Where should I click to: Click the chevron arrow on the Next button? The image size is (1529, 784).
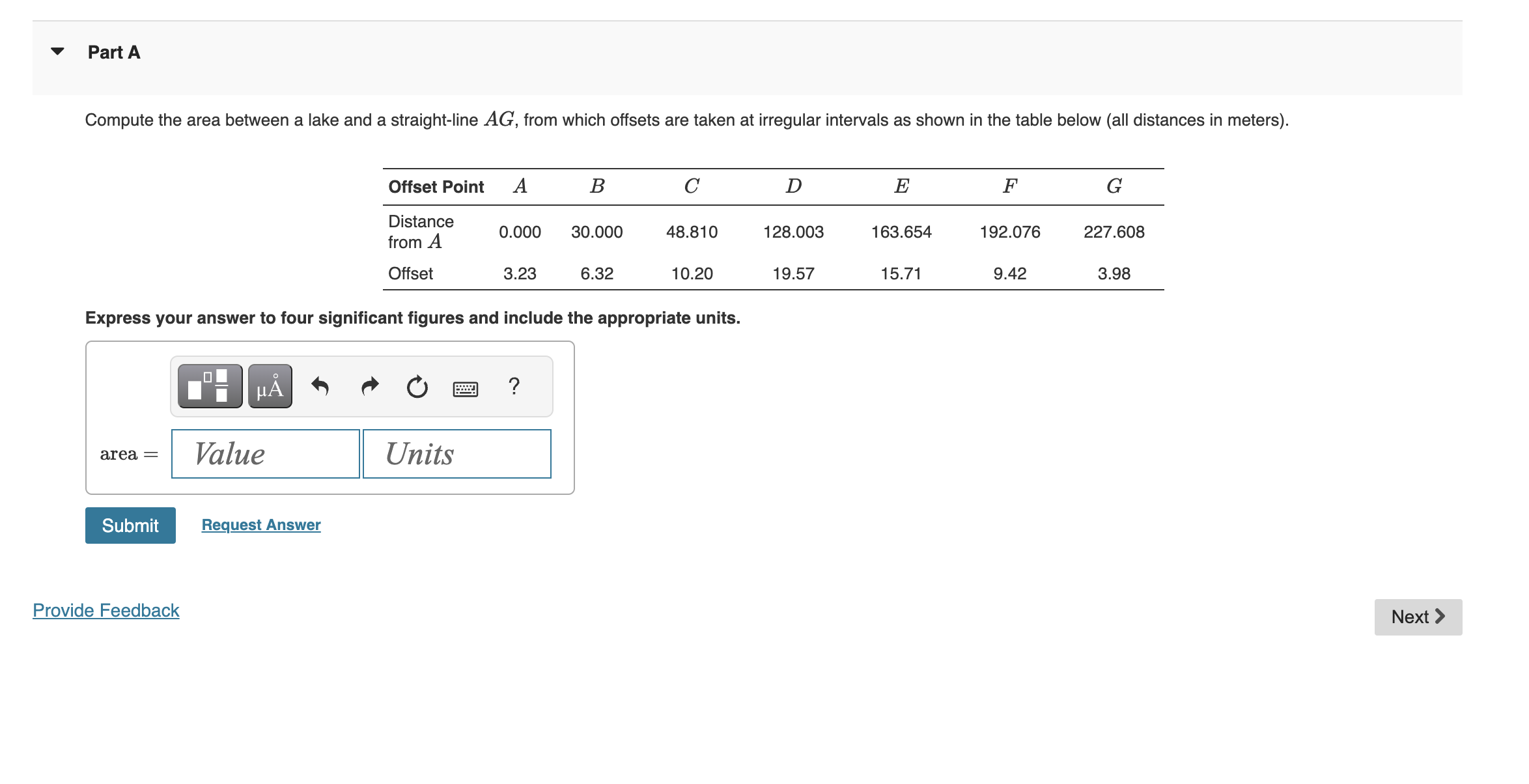[x=1440, y=617]
